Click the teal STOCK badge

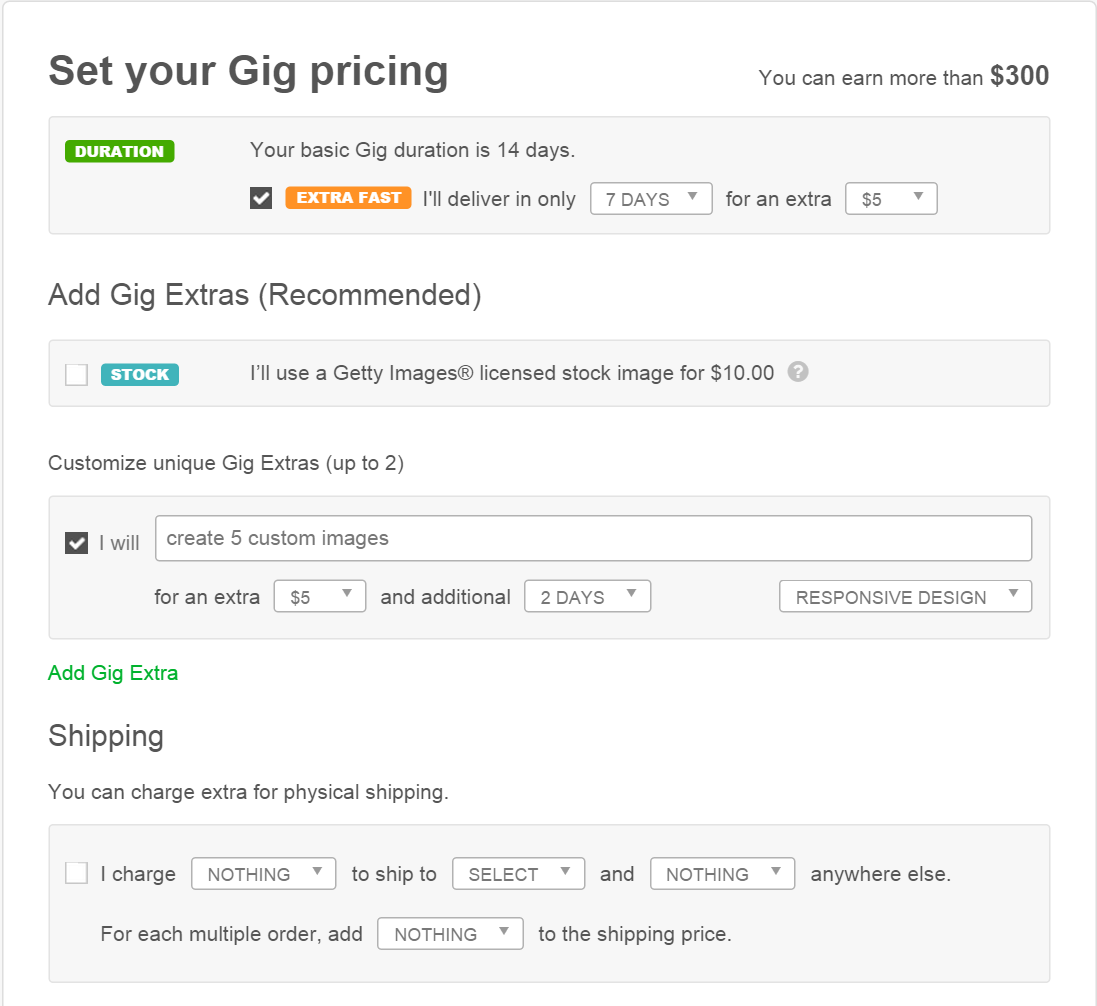pyautogui.click(x=140, y=375)
